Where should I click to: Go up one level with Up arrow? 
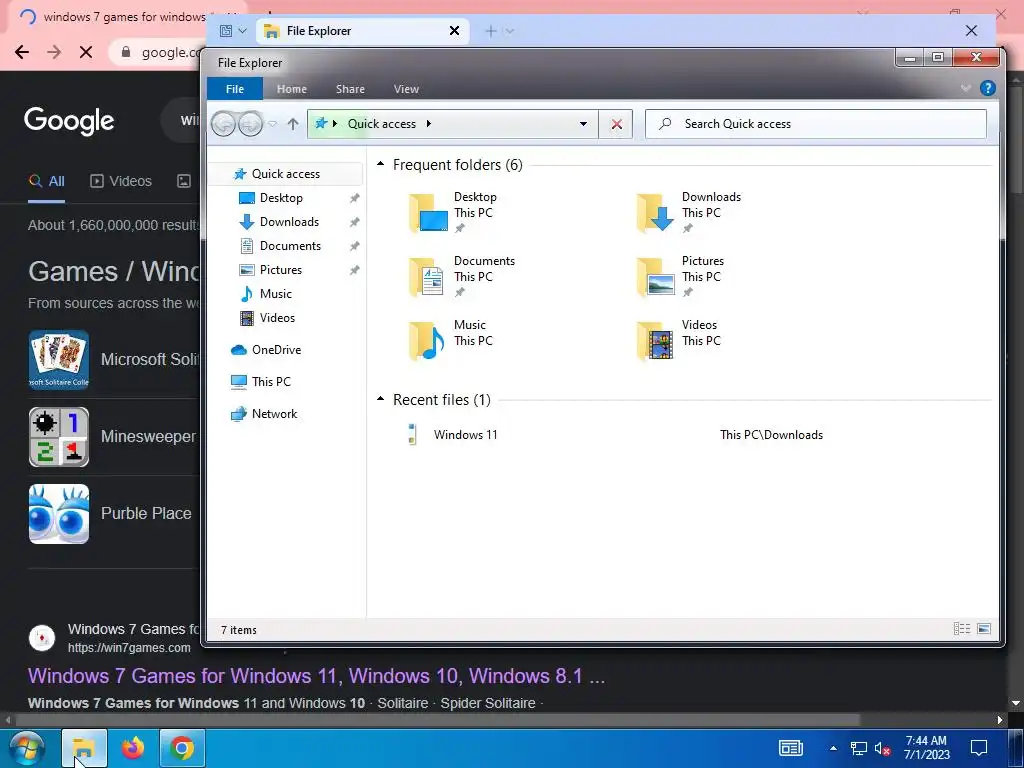293,123
